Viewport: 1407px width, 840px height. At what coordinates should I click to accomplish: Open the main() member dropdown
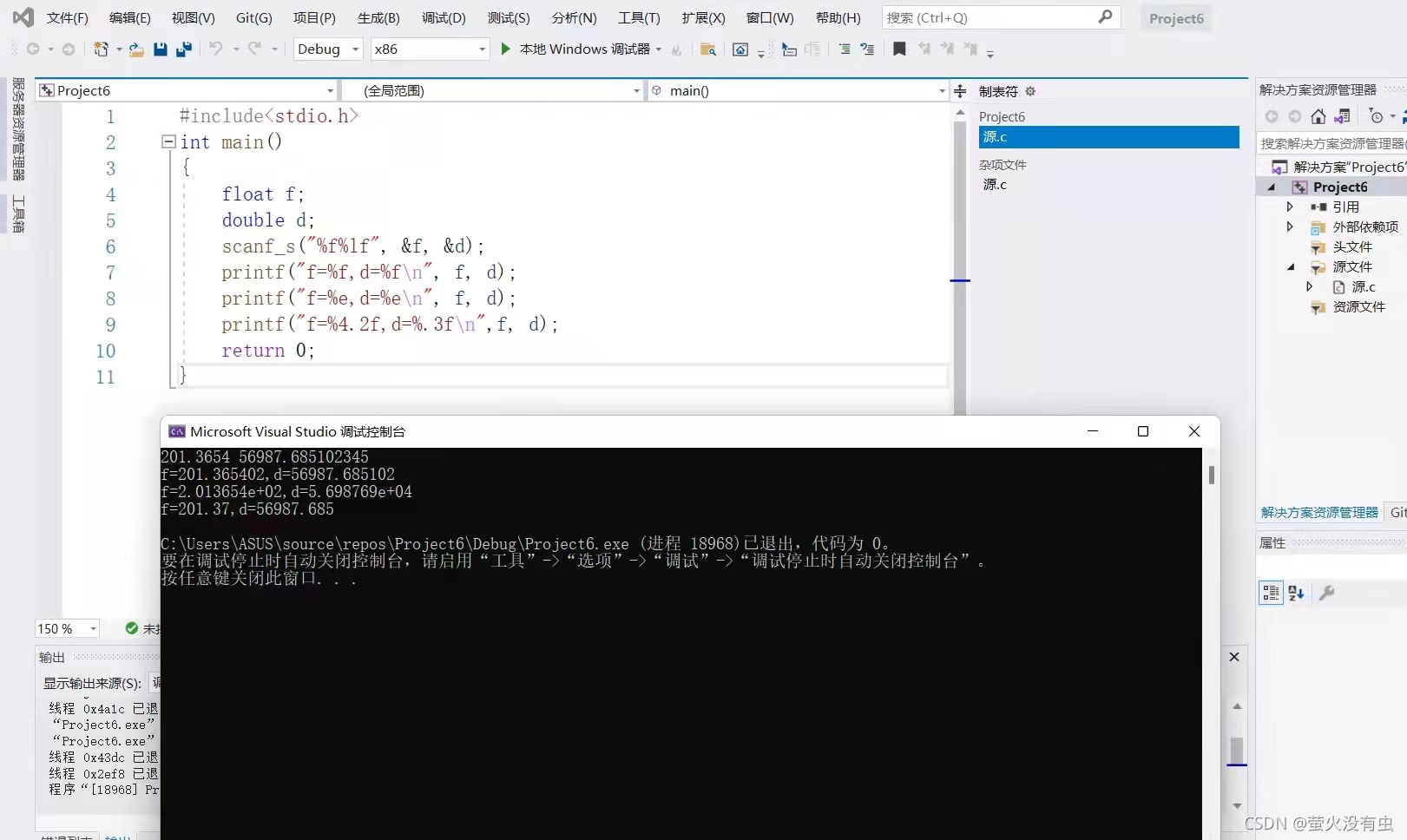click(x=799, y=90)
